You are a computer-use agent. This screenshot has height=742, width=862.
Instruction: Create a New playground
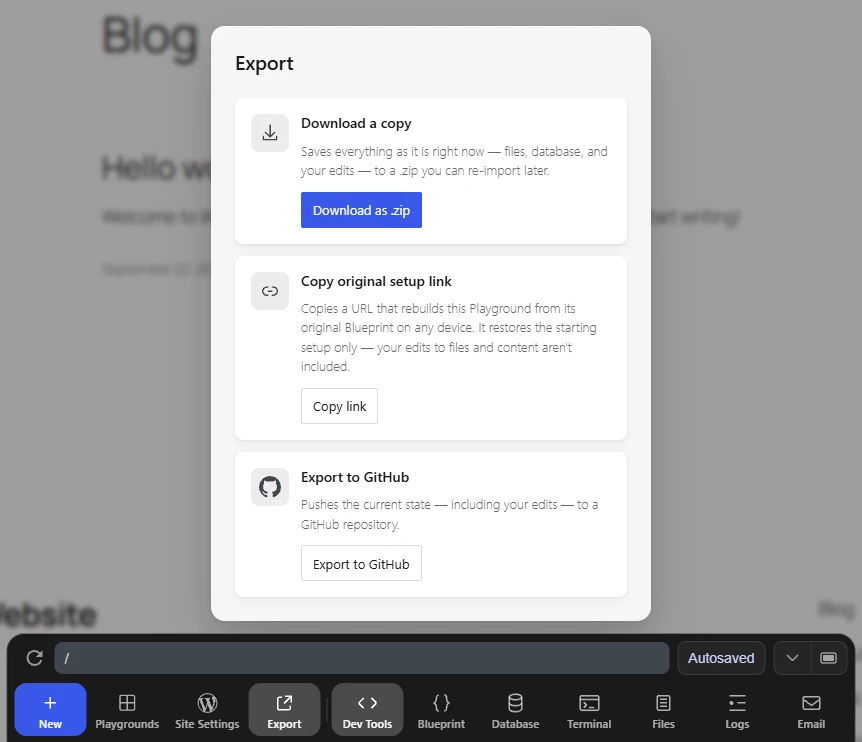tap(50, 710)
